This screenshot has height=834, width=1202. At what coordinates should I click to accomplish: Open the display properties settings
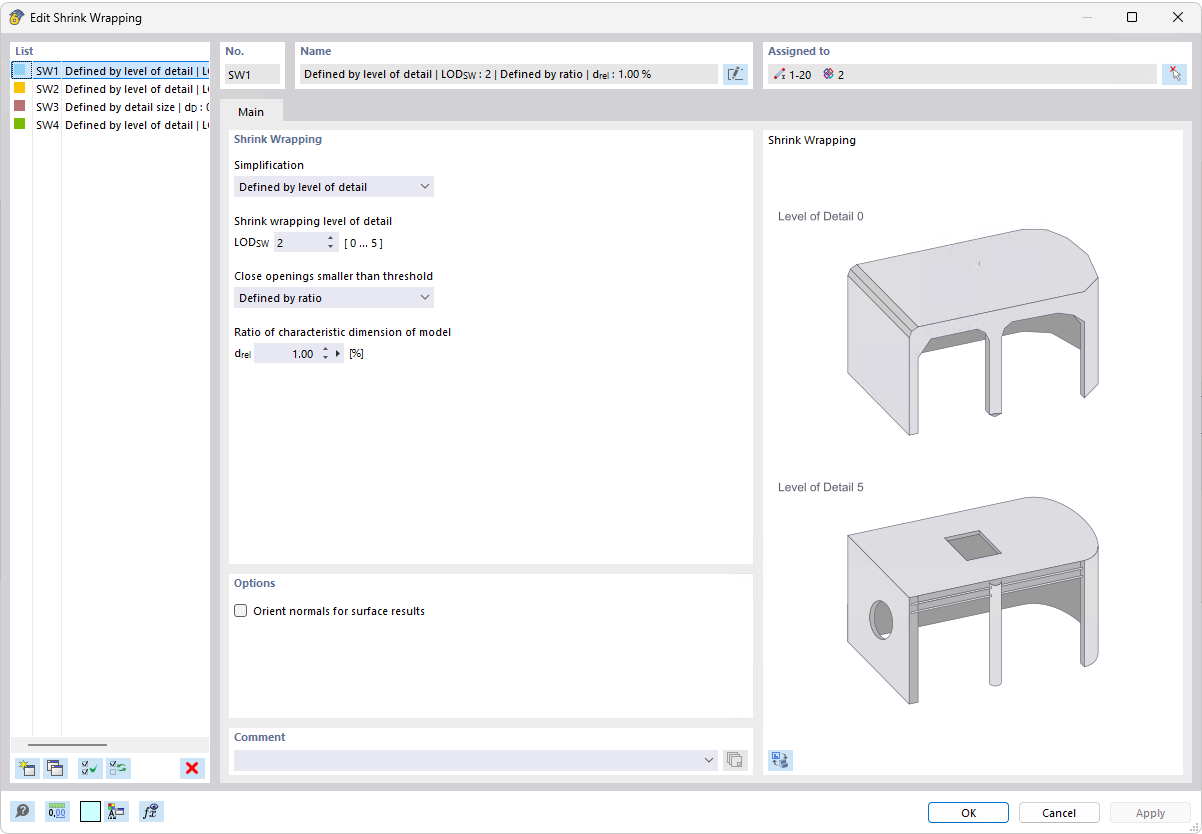pyautogui.click(x=116, y=811)
